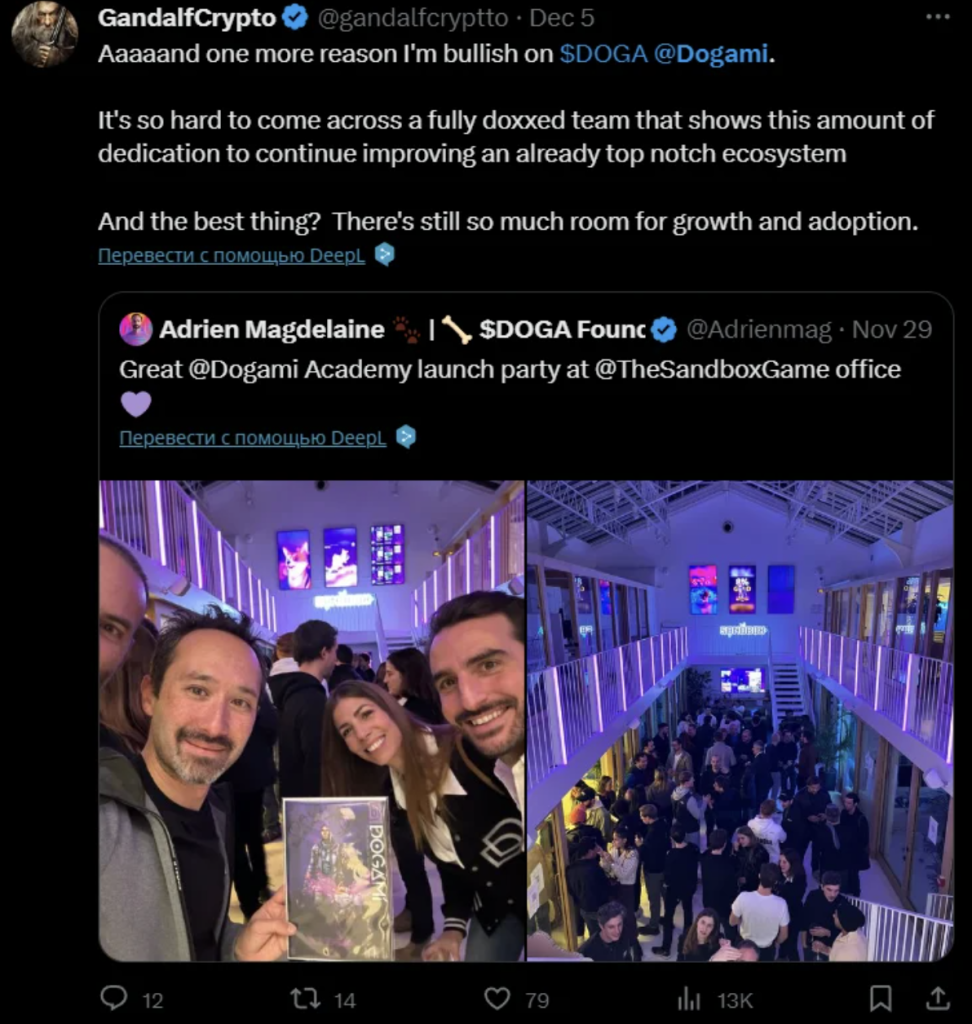Open the reply comment icon
972x1024 pixels.
(114, 998)
